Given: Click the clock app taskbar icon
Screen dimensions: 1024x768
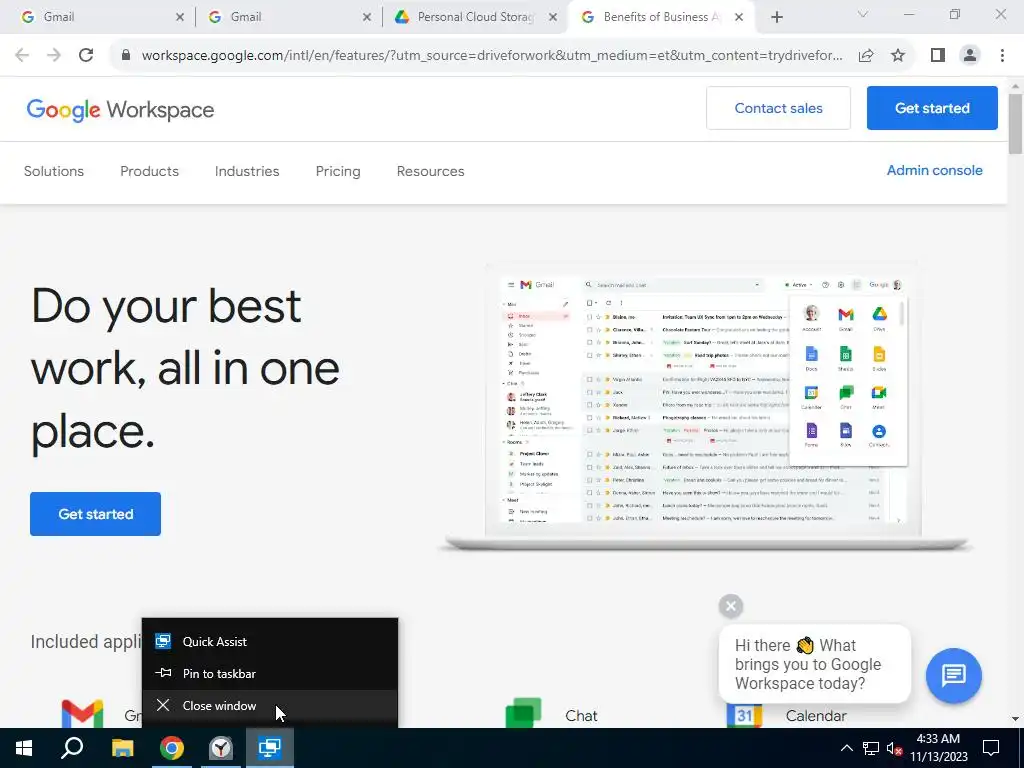Looking at the screenshot, I should pyautogui.click(x=221, y=748).
